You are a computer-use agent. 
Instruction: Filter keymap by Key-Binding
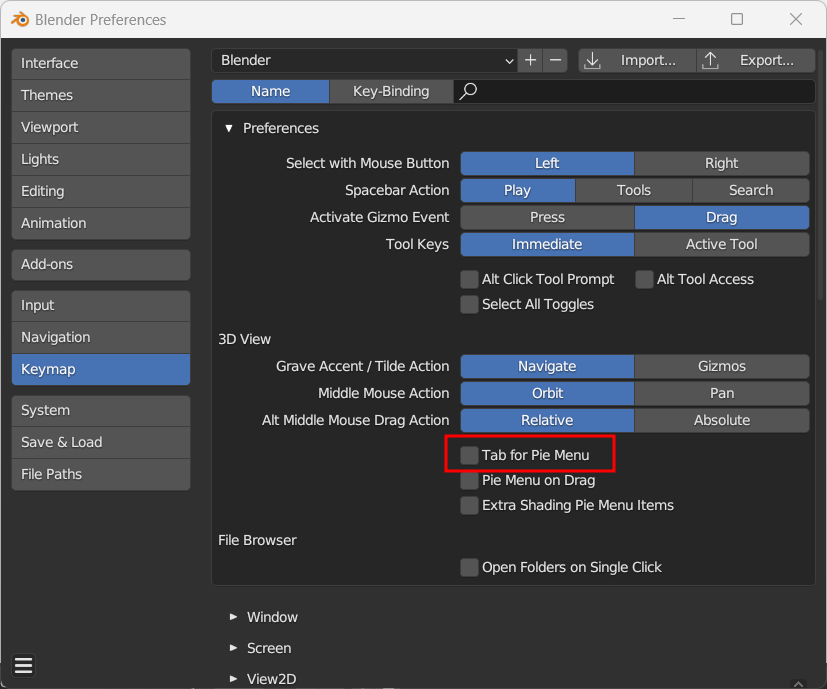(x=391, y=91)
